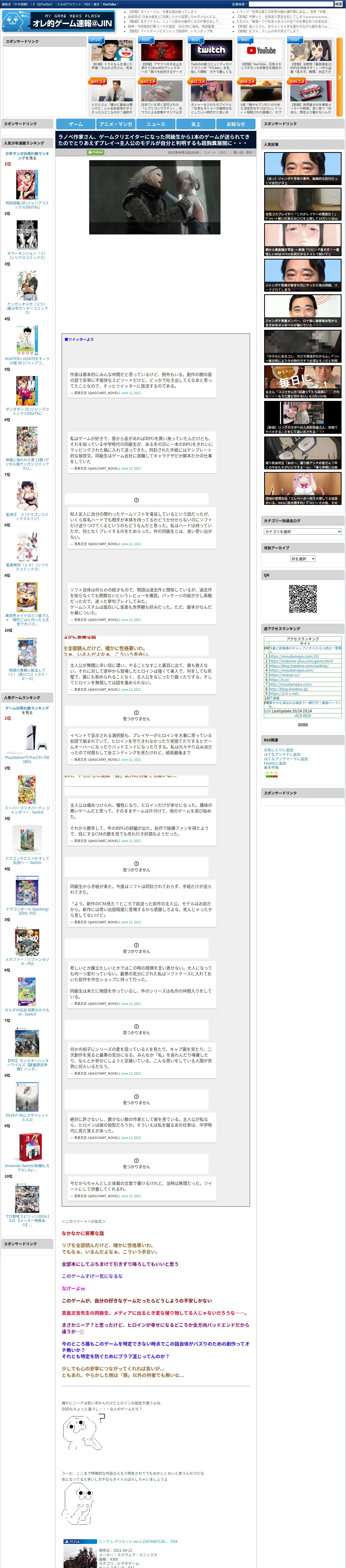Click the -ACR WEB- link
The image size is (346, 1568).
pyautogui.click(x=303, y=716)
